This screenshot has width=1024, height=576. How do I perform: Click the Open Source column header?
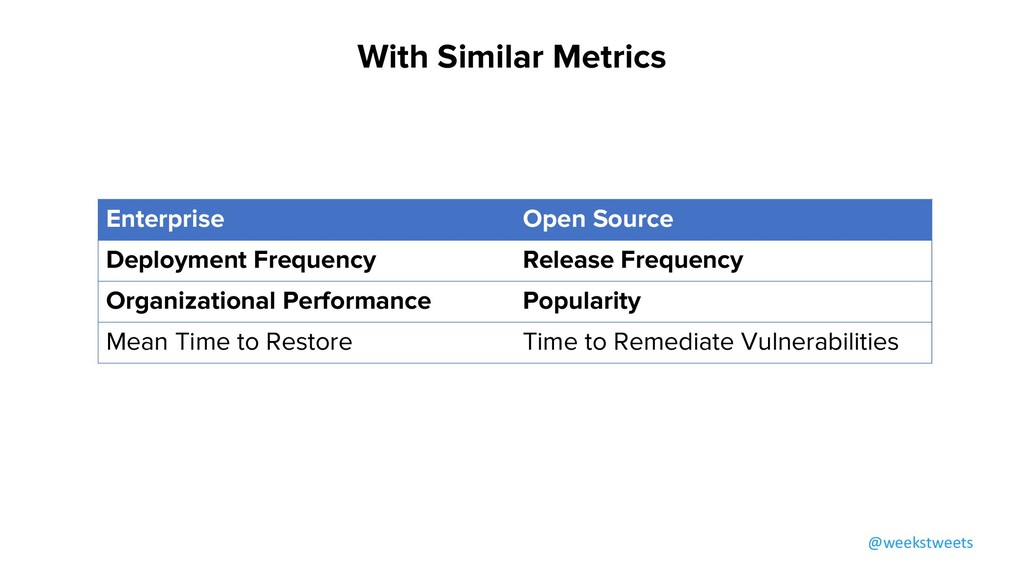tap(597, 219)
